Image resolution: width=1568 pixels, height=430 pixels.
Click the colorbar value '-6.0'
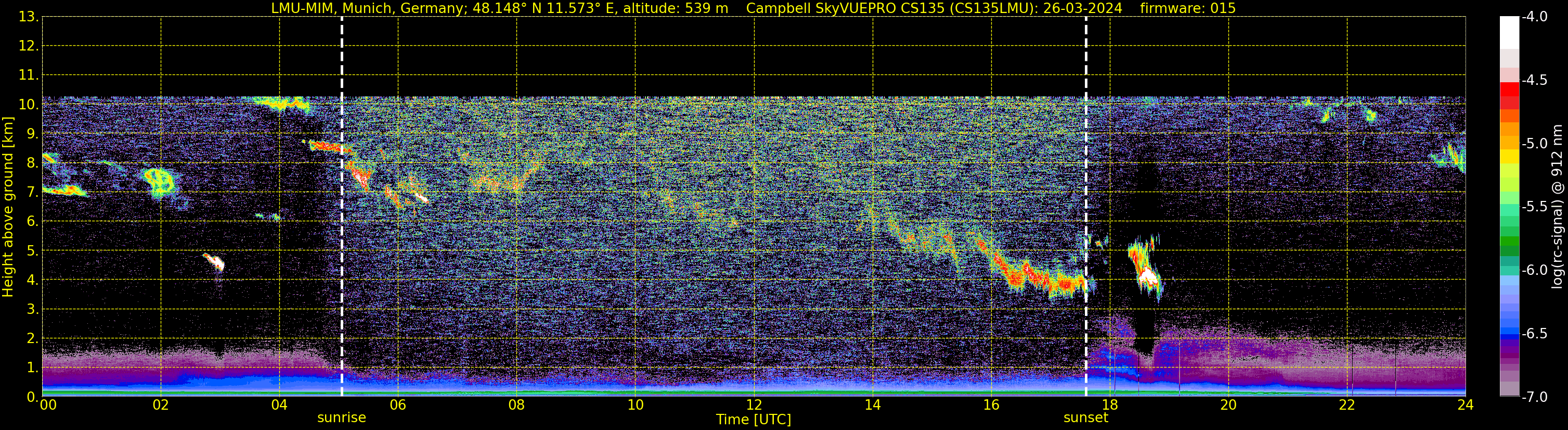coord(1535,270)
